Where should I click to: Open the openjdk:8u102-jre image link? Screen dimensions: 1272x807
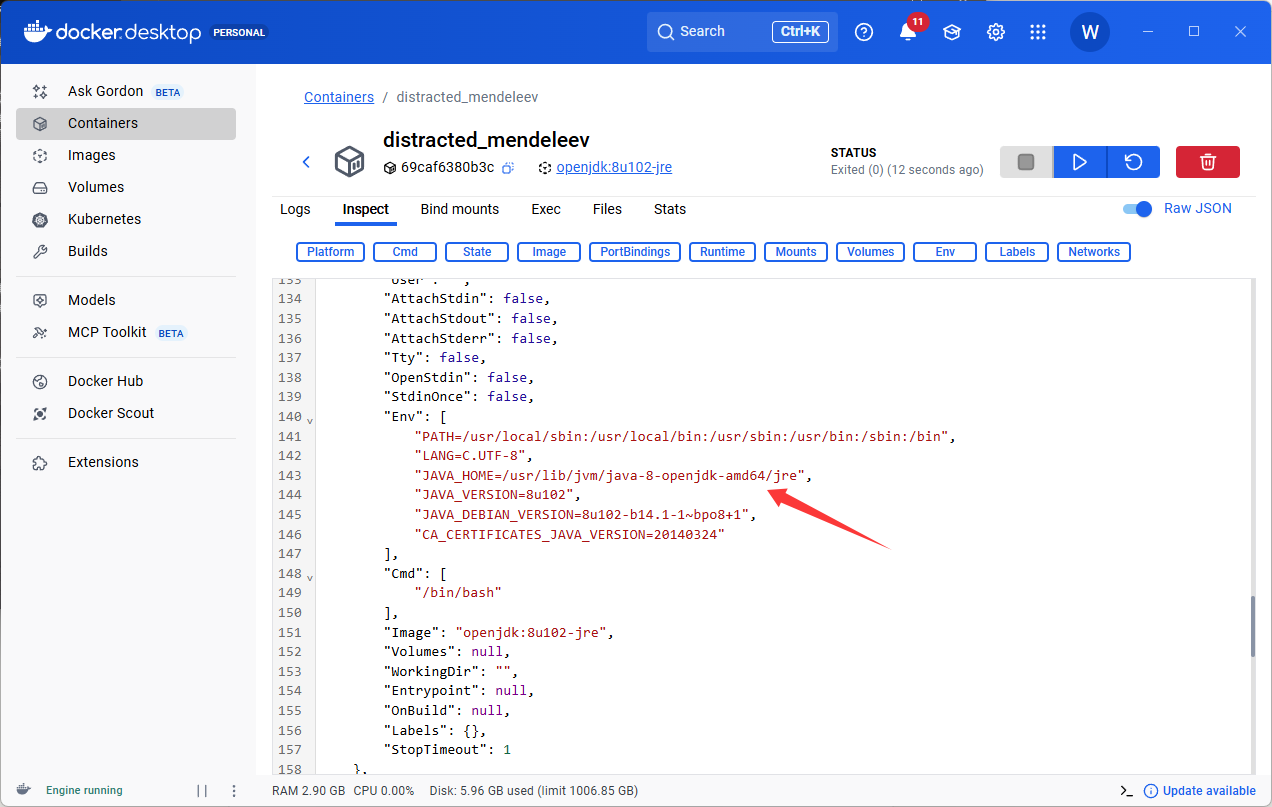coord(613,168)
